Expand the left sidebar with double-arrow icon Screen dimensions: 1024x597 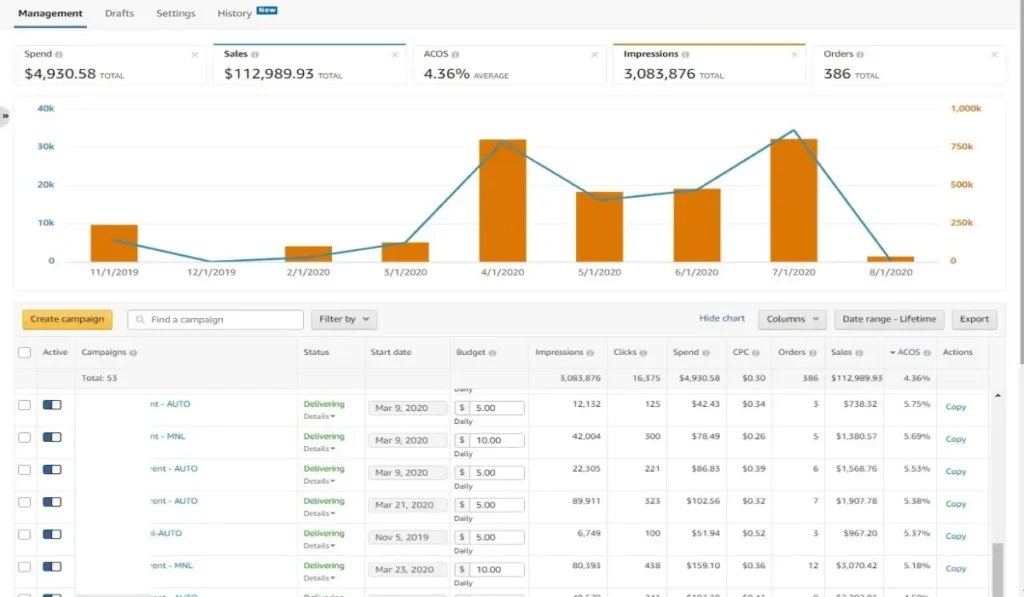[x=5, y=116]
